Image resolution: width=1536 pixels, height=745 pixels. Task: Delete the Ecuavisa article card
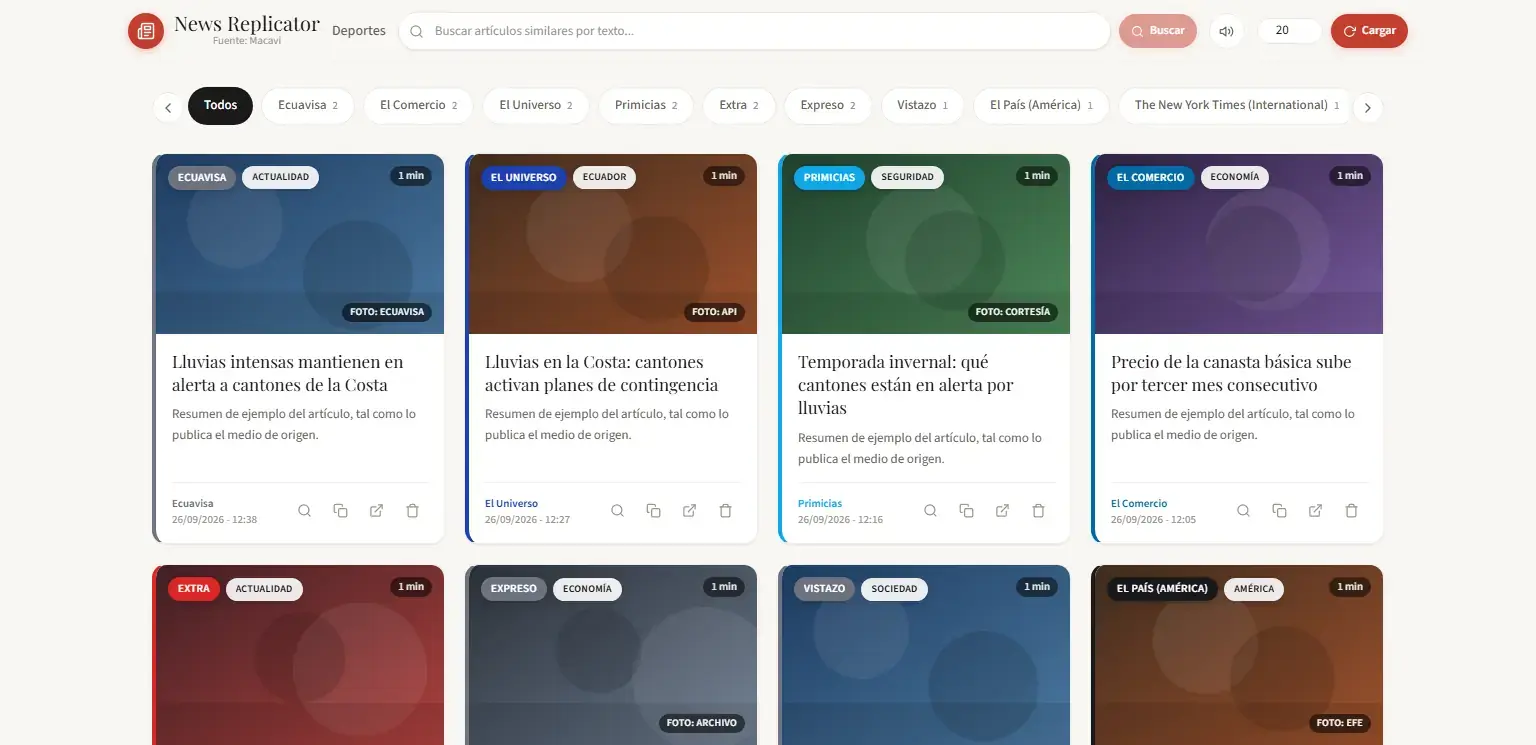coord(413,511)
